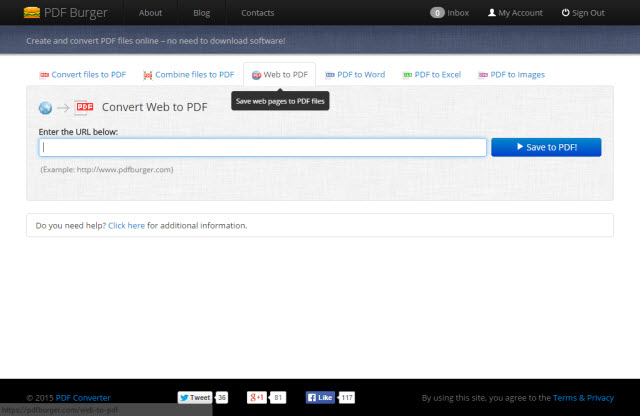Click the Tweet button
640x416 pixels.
click(195, 398)
